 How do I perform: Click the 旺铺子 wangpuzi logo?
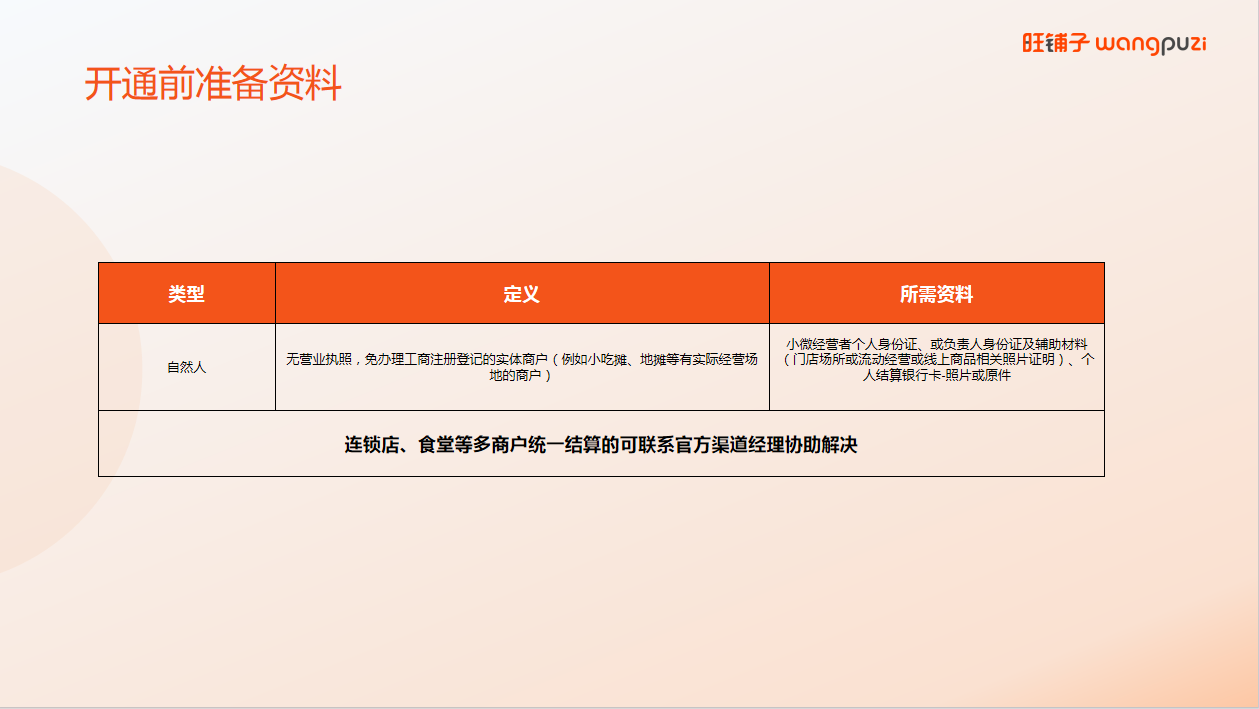tap(1114, 44)
